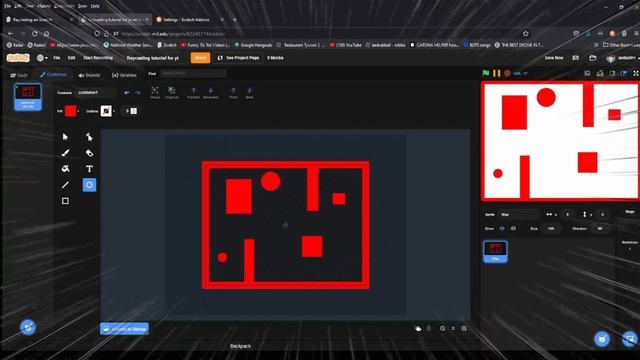The width and height of the screenshot is (640, 360).
Task: Click the redo arrow in paint editor
Action: pos(138,93)
